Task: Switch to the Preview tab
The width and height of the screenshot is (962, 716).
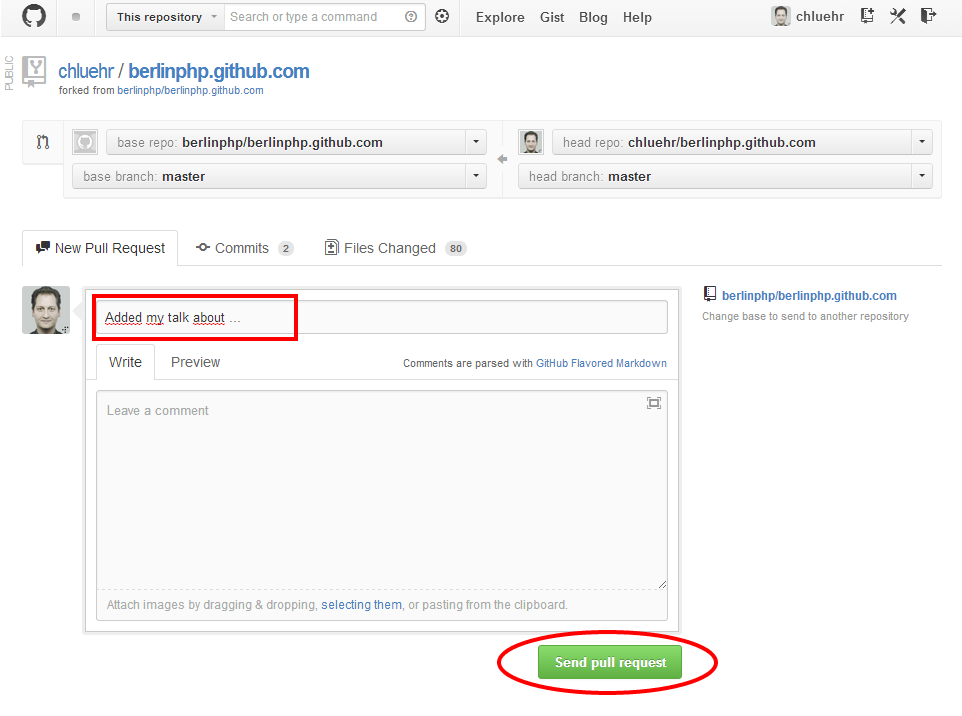Action: coord(195,362)
